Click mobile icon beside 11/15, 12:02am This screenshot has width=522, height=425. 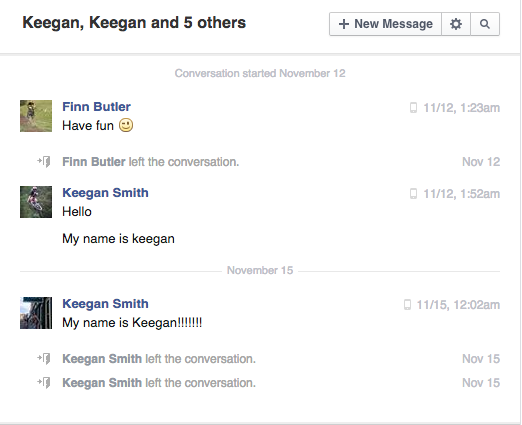pyautogui.click(x=407, y=305)
